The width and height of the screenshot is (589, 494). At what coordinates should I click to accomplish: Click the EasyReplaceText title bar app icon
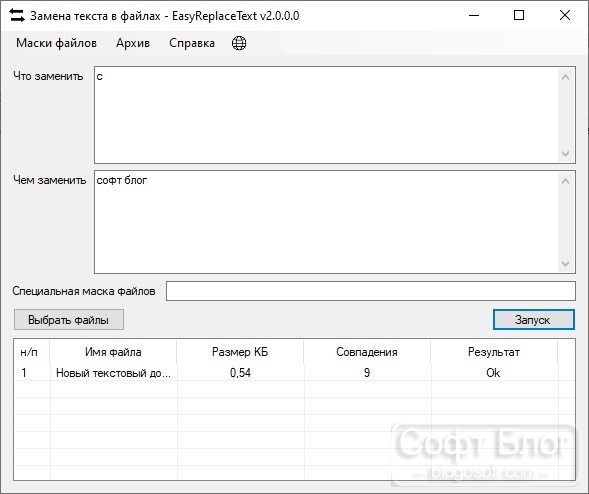[17, 15]
